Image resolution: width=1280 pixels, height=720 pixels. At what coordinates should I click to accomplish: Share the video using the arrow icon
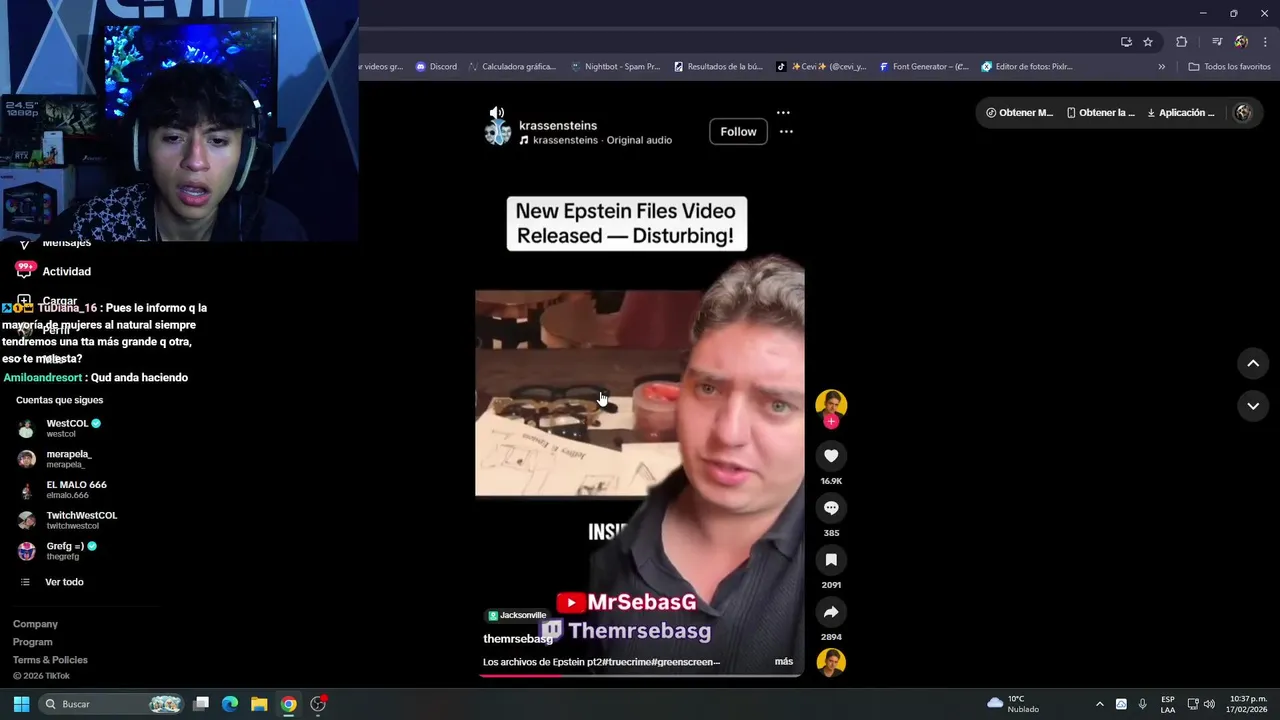click(x=831, y=612)
